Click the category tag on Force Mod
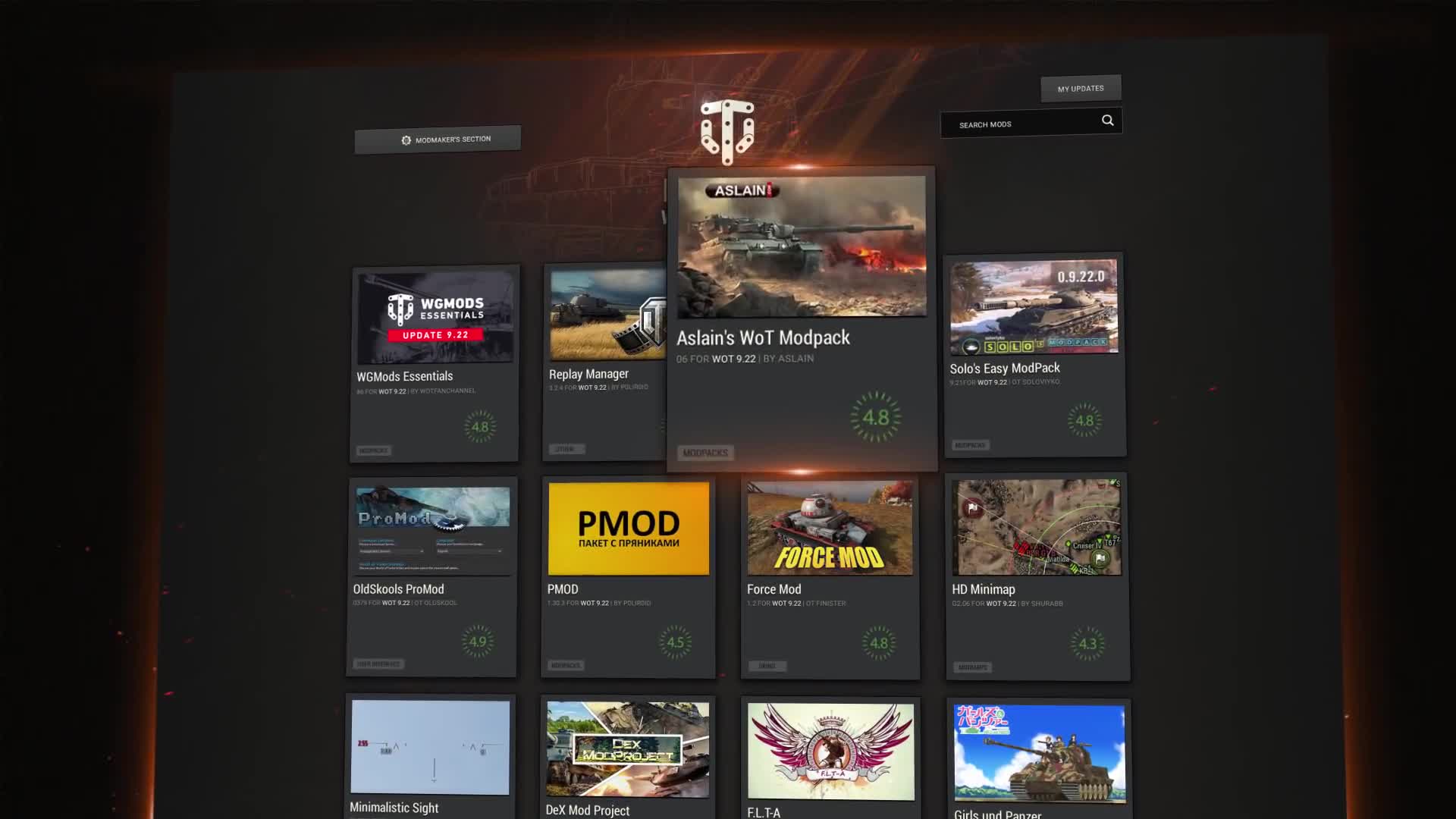The width and height of the screenshot is (1456, 819). (767, 666)
